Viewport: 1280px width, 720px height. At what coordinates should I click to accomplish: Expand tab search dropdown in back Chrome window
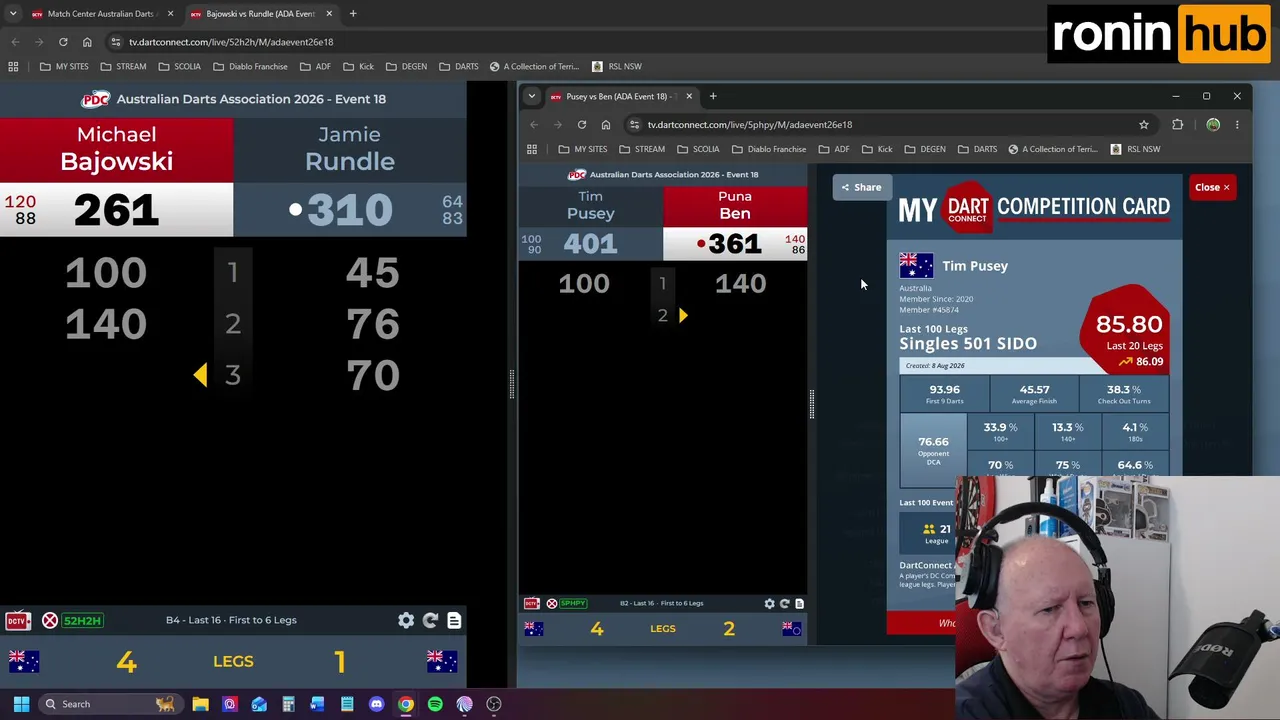[13, 14]
